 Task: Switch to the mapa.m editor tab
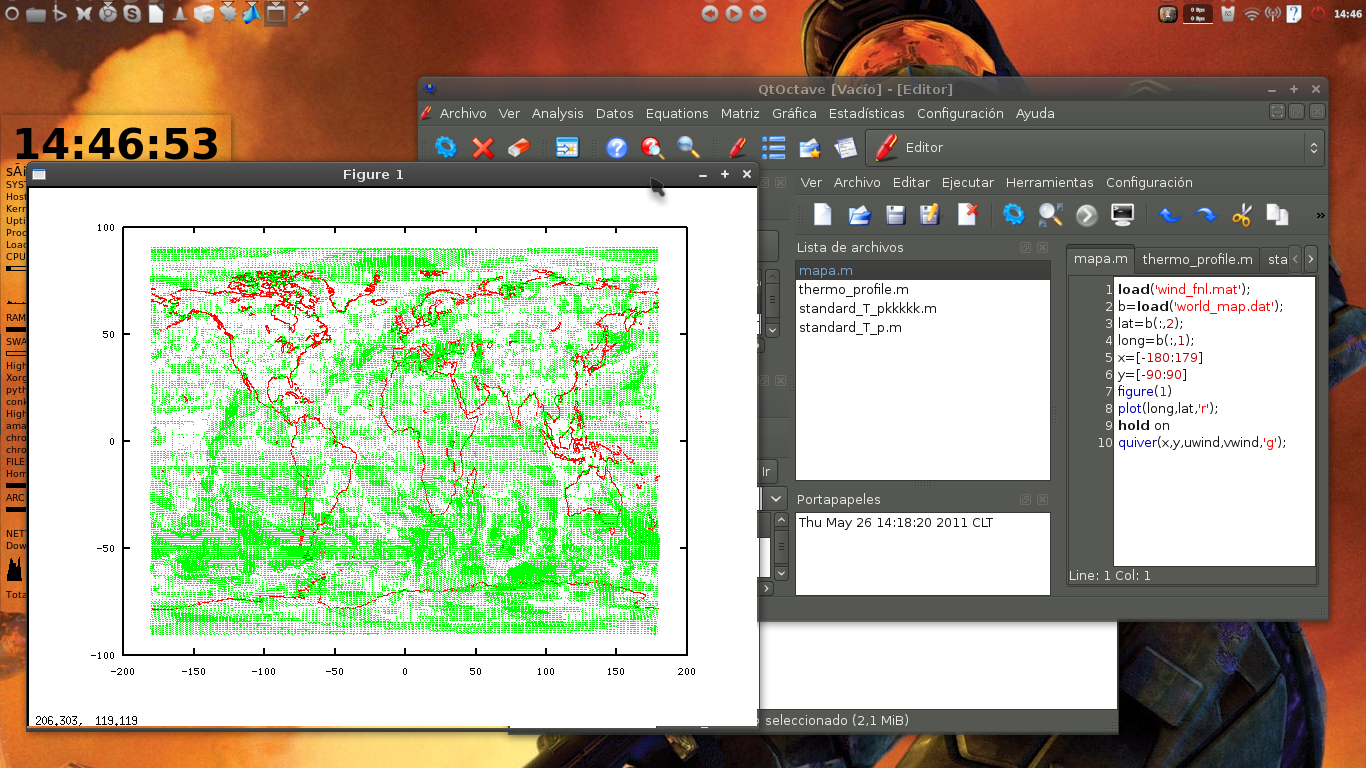tap(1101, 259)
